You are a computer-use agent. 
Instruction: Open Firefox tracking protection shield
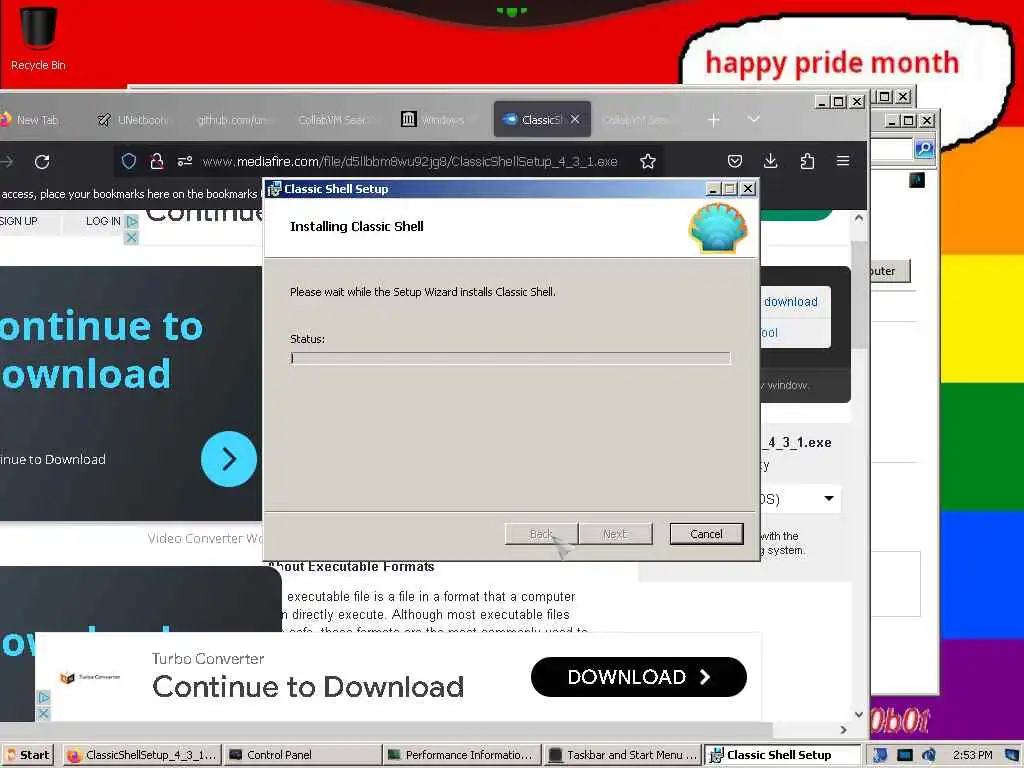[x=129, y=161]
